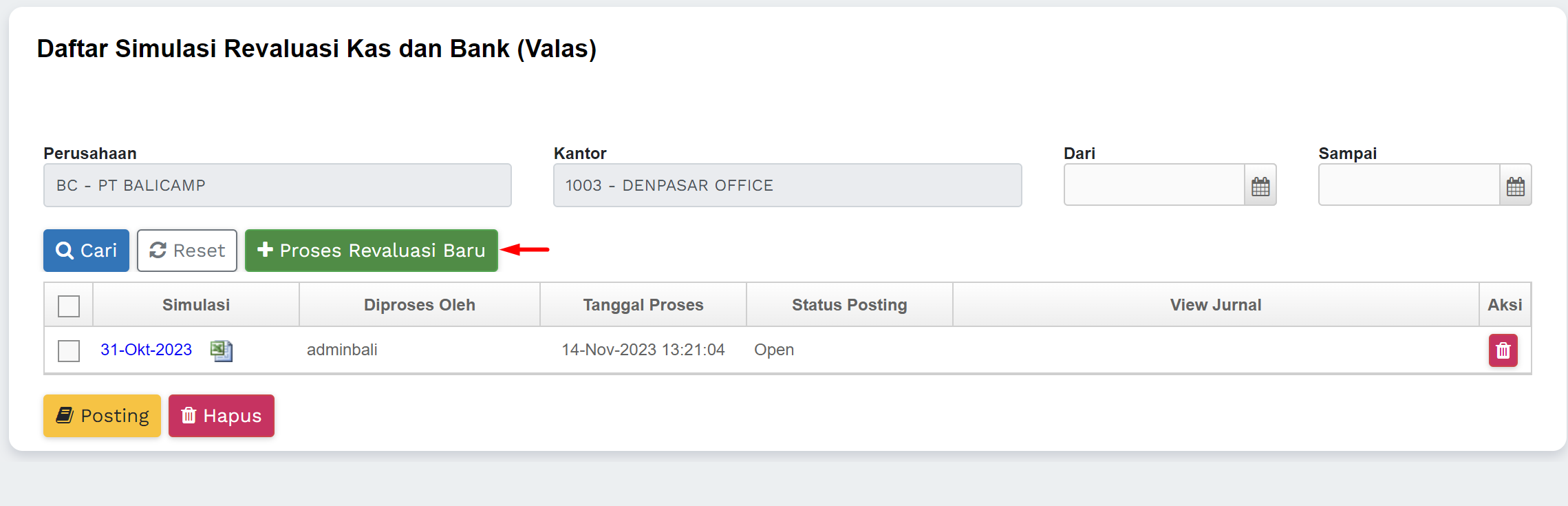Viewport: 1568px width, 506px height.
Task: Open the Sampai calendar picker icon
Action: click(1515, 186)
